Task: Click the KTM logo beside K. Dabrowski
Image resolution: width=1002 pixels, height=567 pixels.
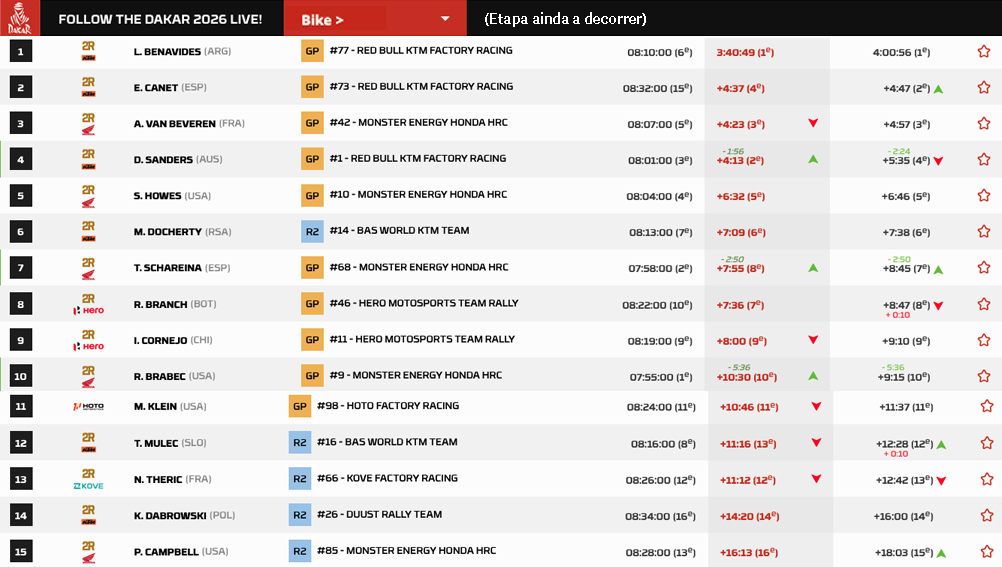Action: coord(88,515)
